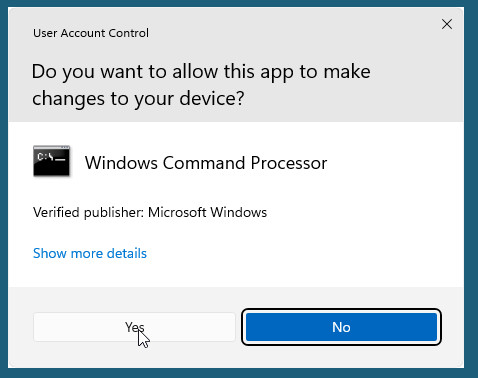Expand Show more details

pyautogui.click(x=90, y=253)
